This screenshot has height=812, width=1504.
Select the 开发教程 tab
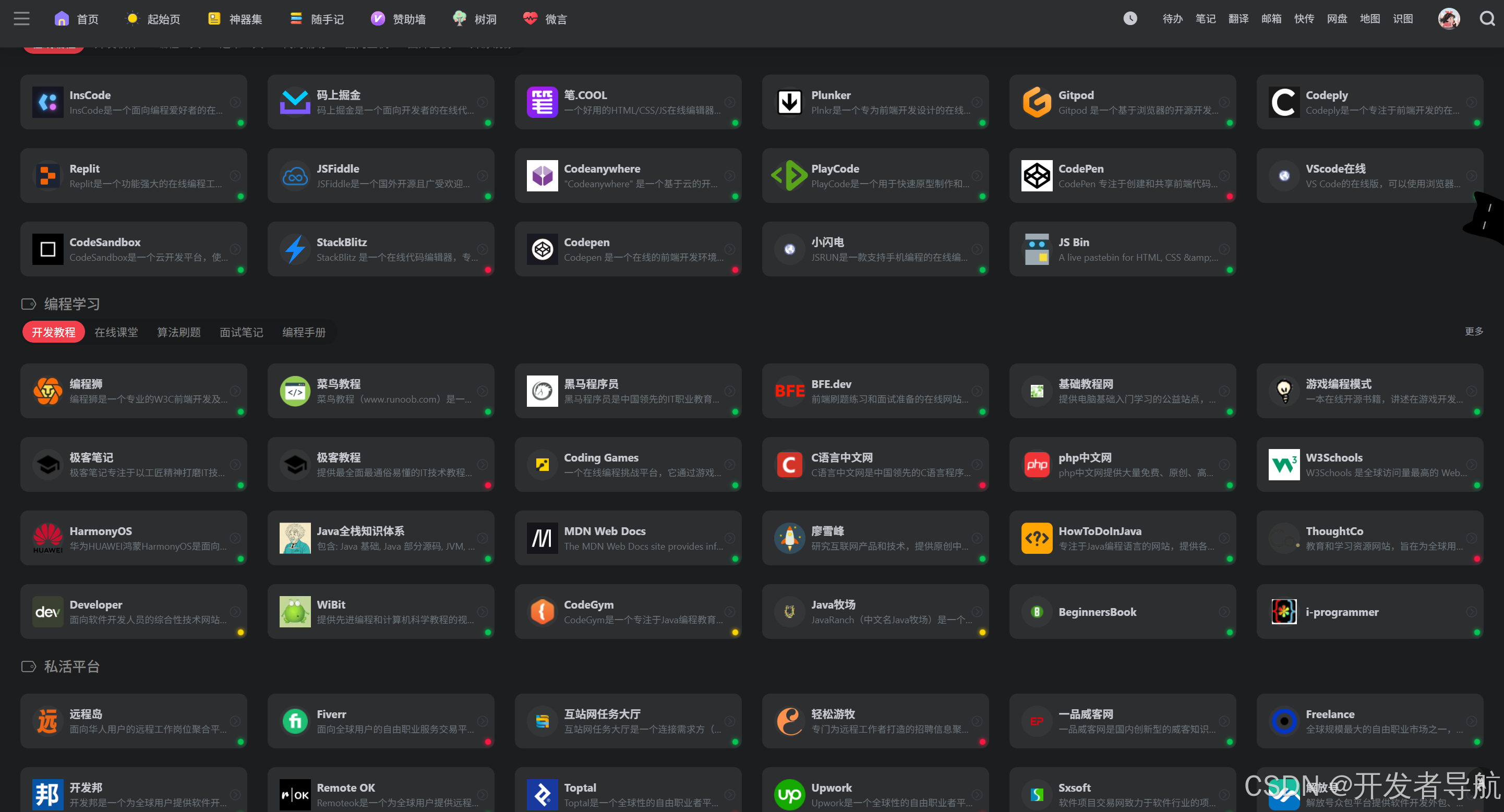[x=54, y=332]
